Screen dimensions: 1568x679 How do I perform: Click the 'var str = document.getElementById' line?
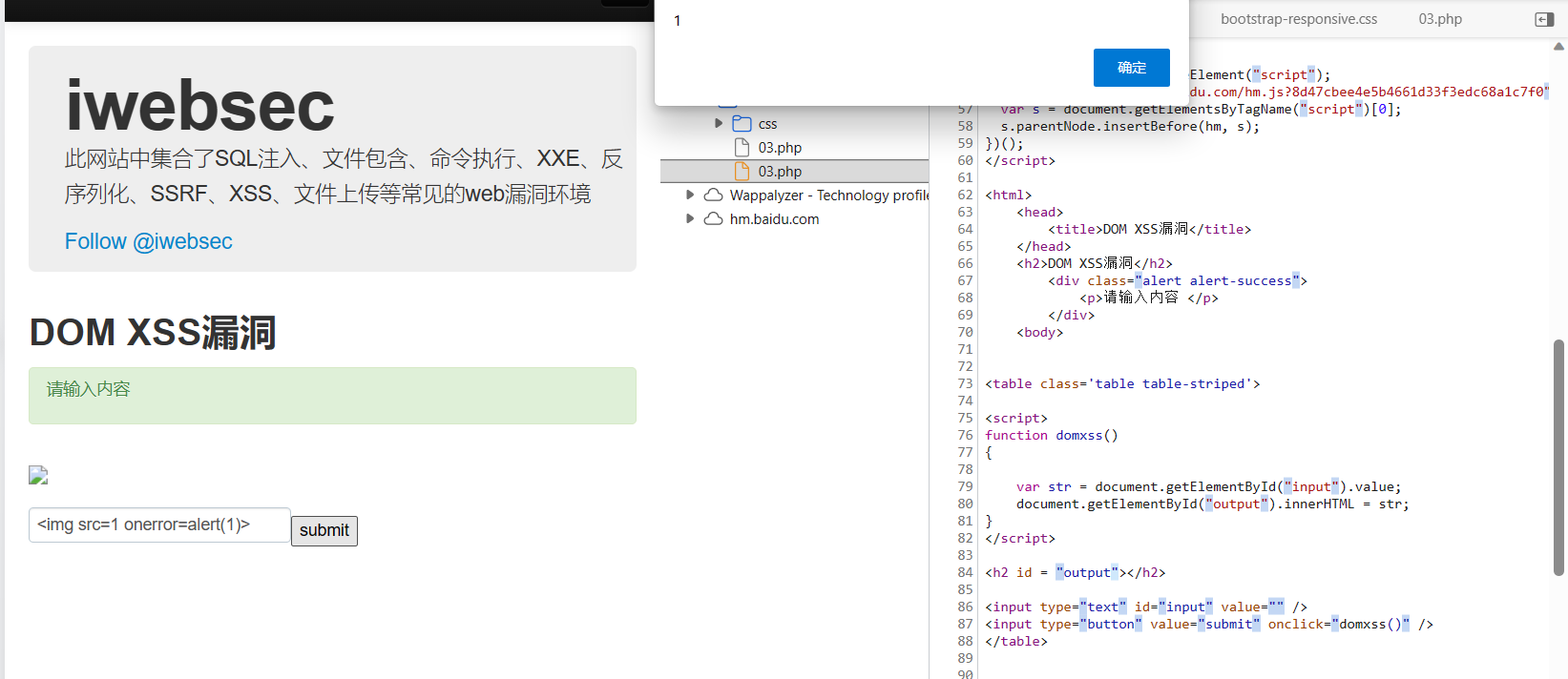click(x=1209, y=486)
